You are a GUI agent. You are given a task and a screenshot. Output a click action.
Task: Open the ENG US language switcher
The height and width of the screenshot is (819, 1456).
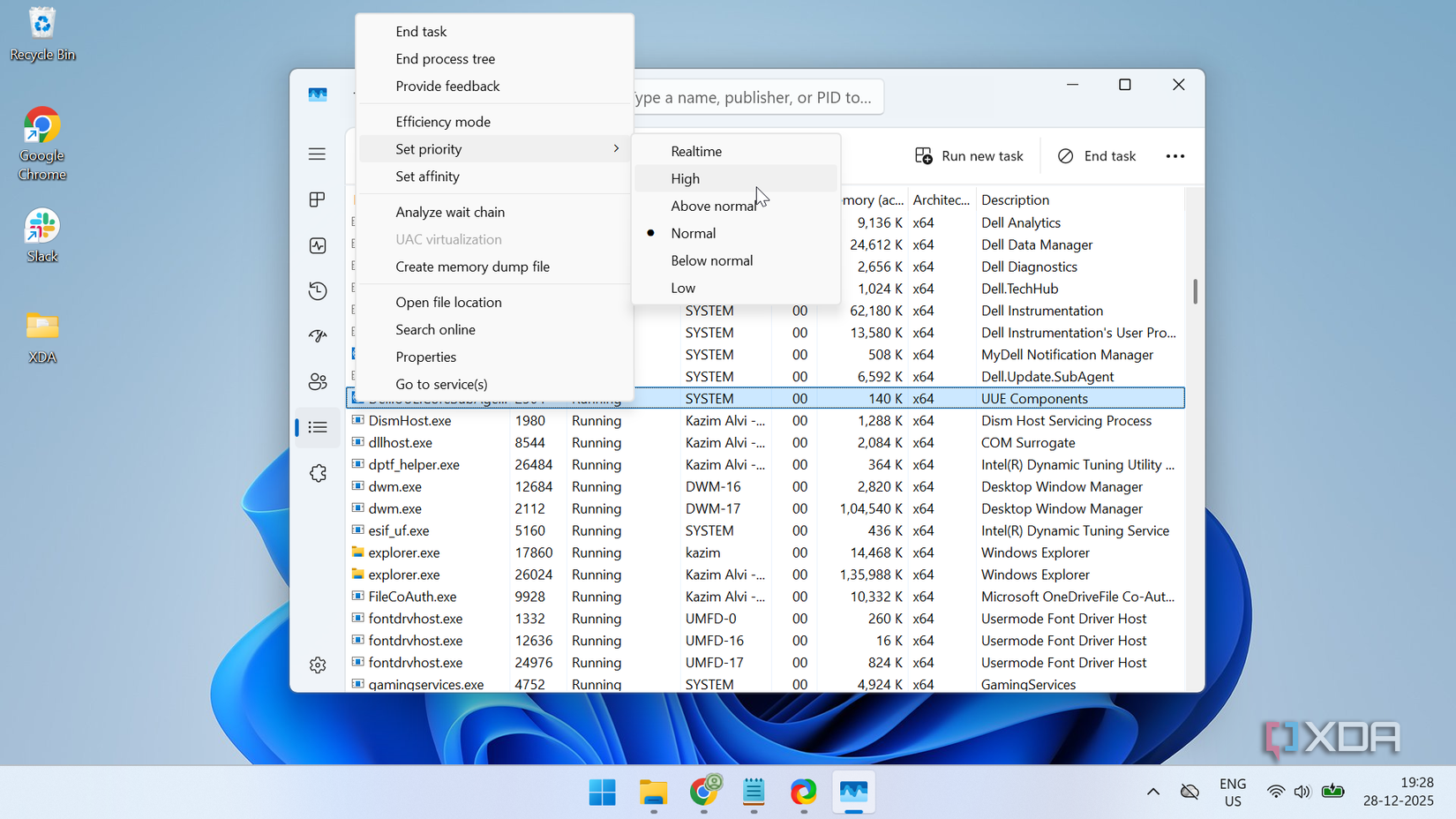click(1232, 793)
